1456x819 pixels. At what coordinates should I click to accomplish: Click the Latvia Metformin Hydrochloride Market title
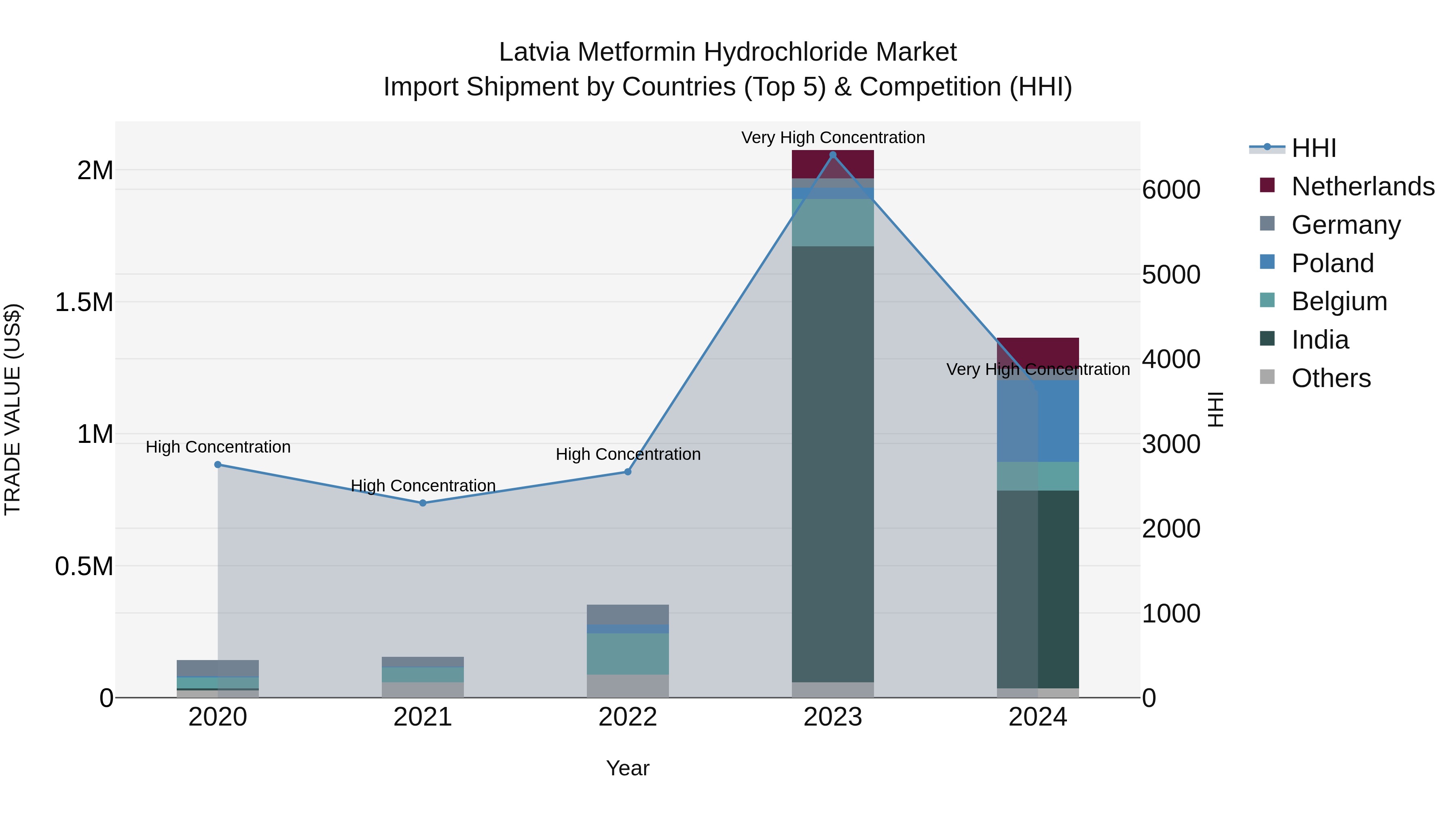(x=728, y=52)
